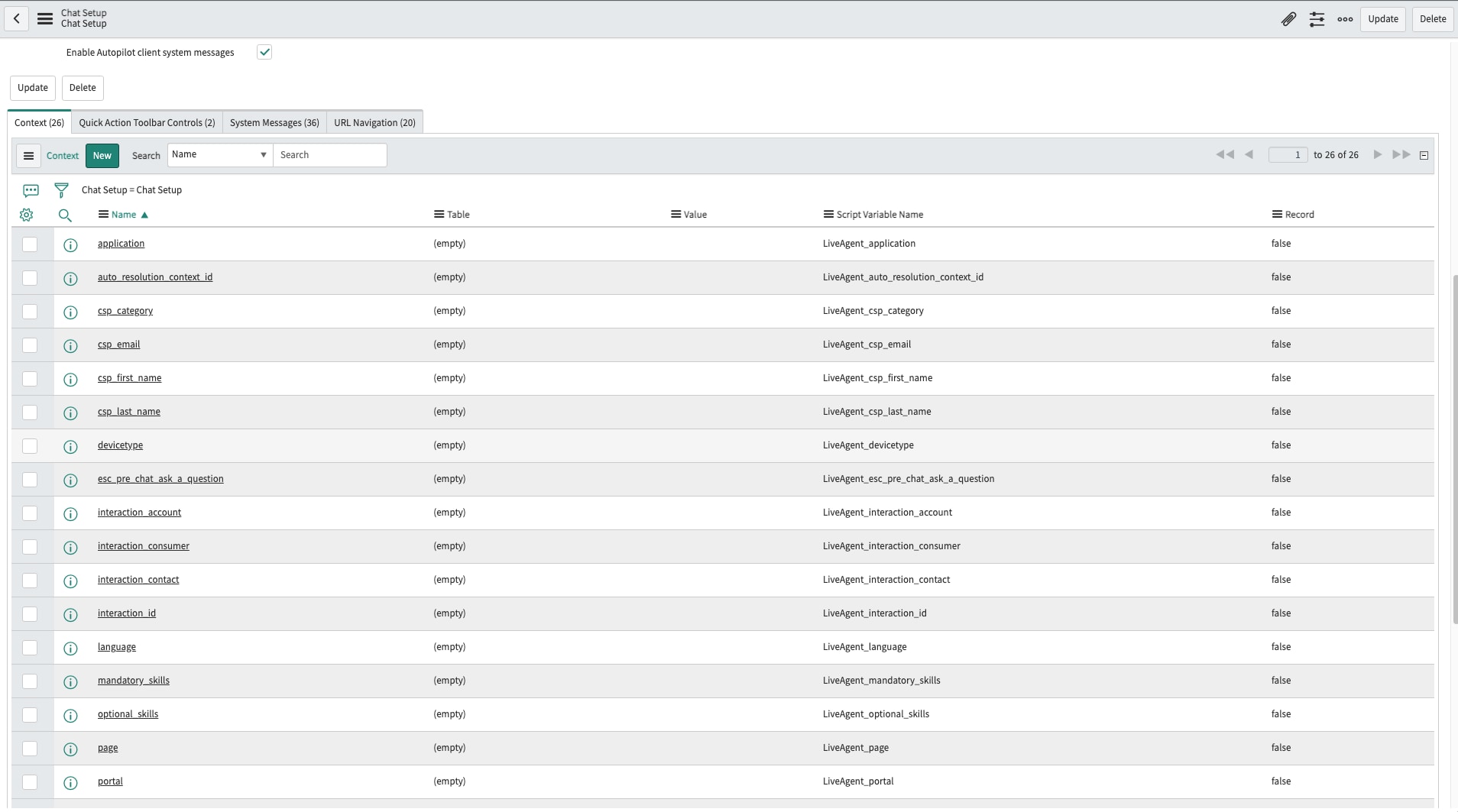This screenshot has width=1458, height=812.
Task: Select the Context (26) tab
Action: pyautogui.click(x=39, y=123)
